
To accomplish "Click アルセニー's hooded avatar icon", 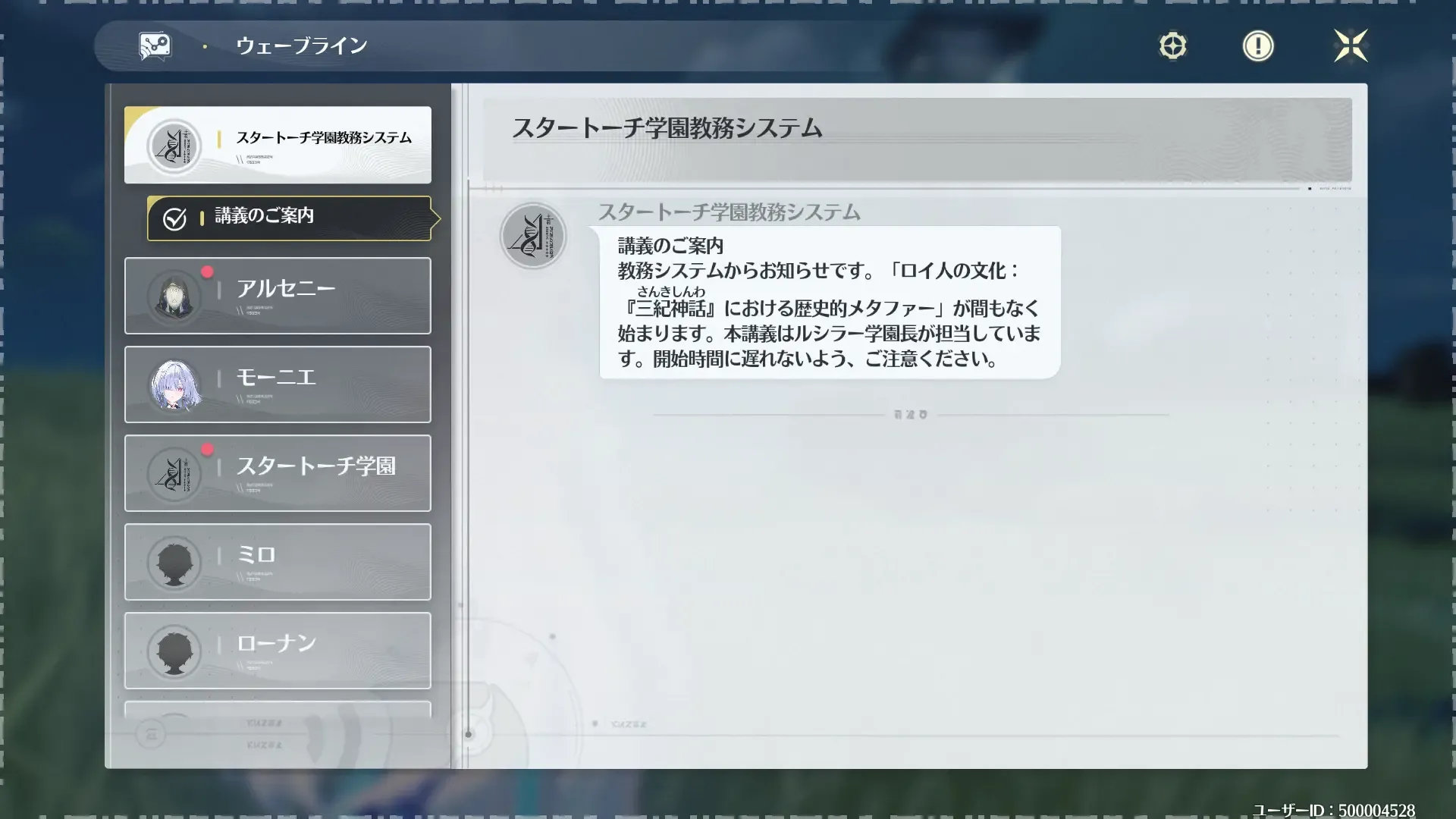I will (175, 296).
